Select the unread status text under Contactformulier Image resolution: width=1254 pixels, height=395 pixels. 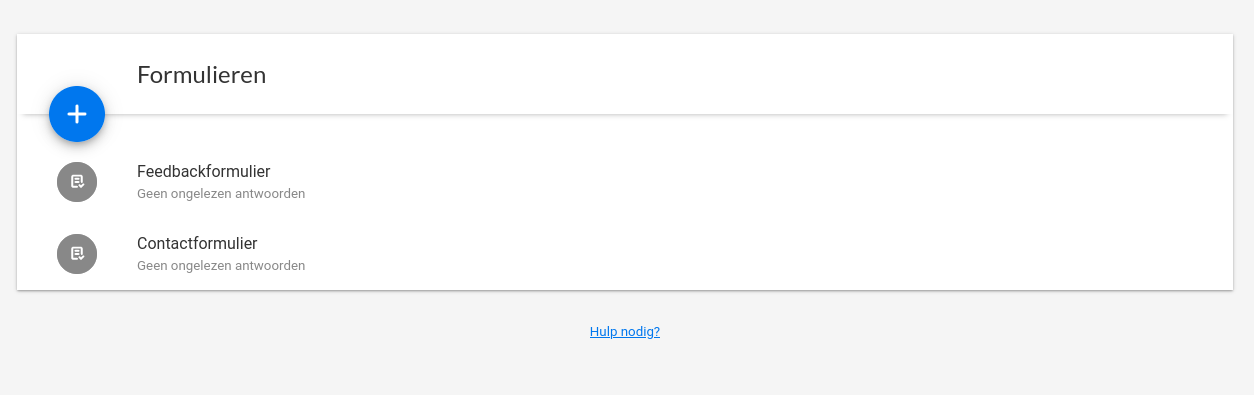(221, 266)
